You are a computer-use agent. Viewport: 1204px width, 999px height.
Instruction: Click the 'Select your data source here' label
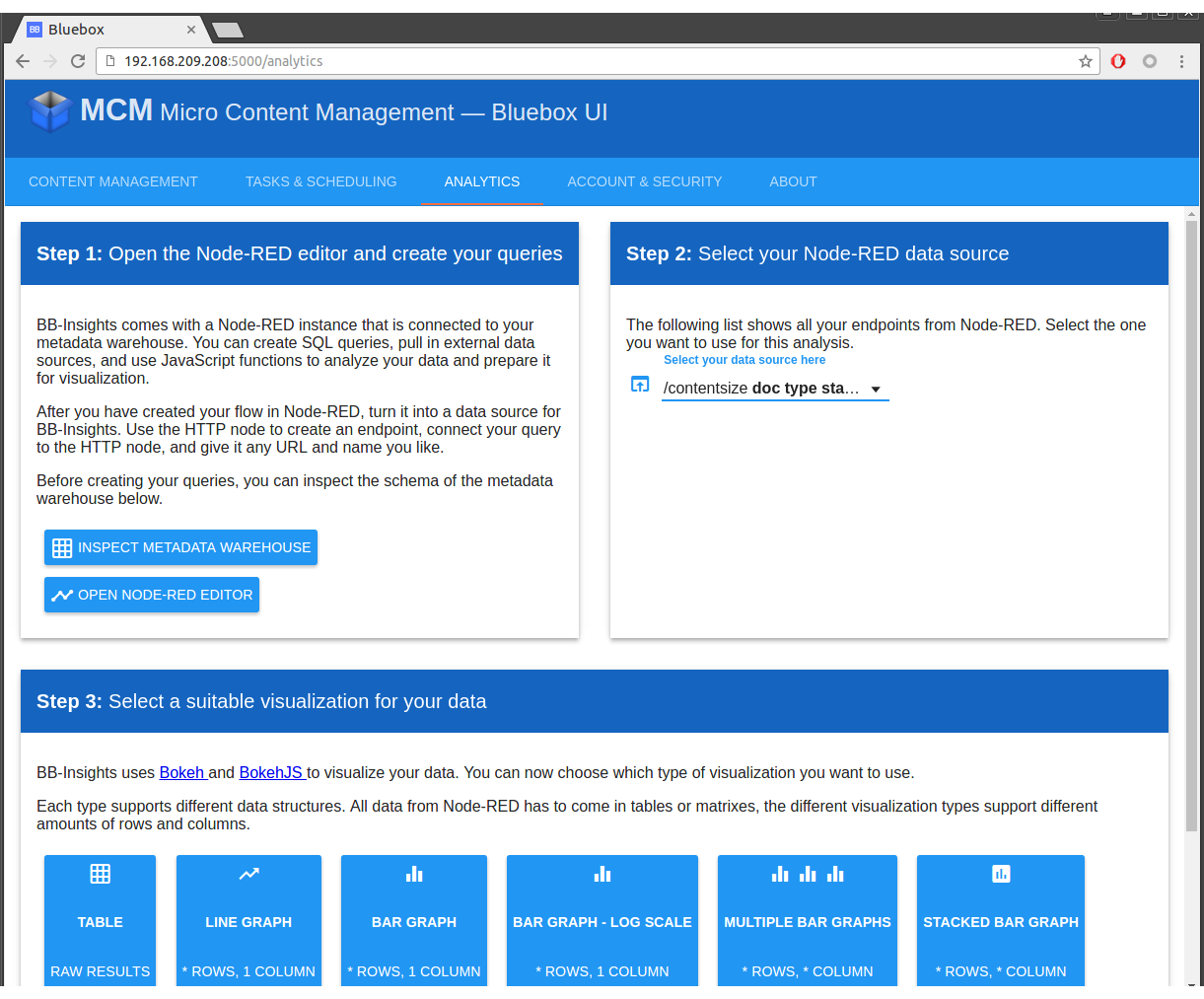(744, 360)
